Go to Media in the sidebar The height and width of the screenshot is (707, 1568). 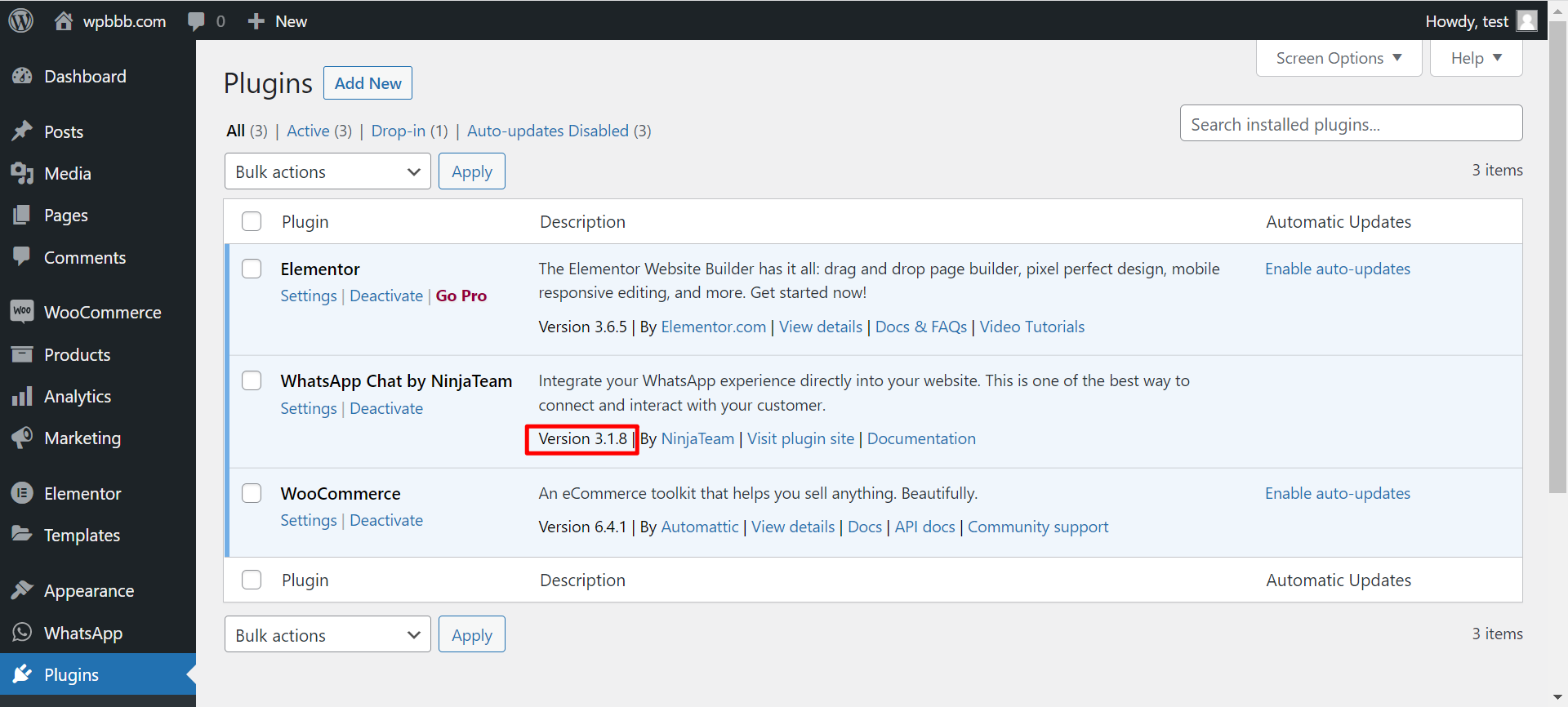coord(98,173)
